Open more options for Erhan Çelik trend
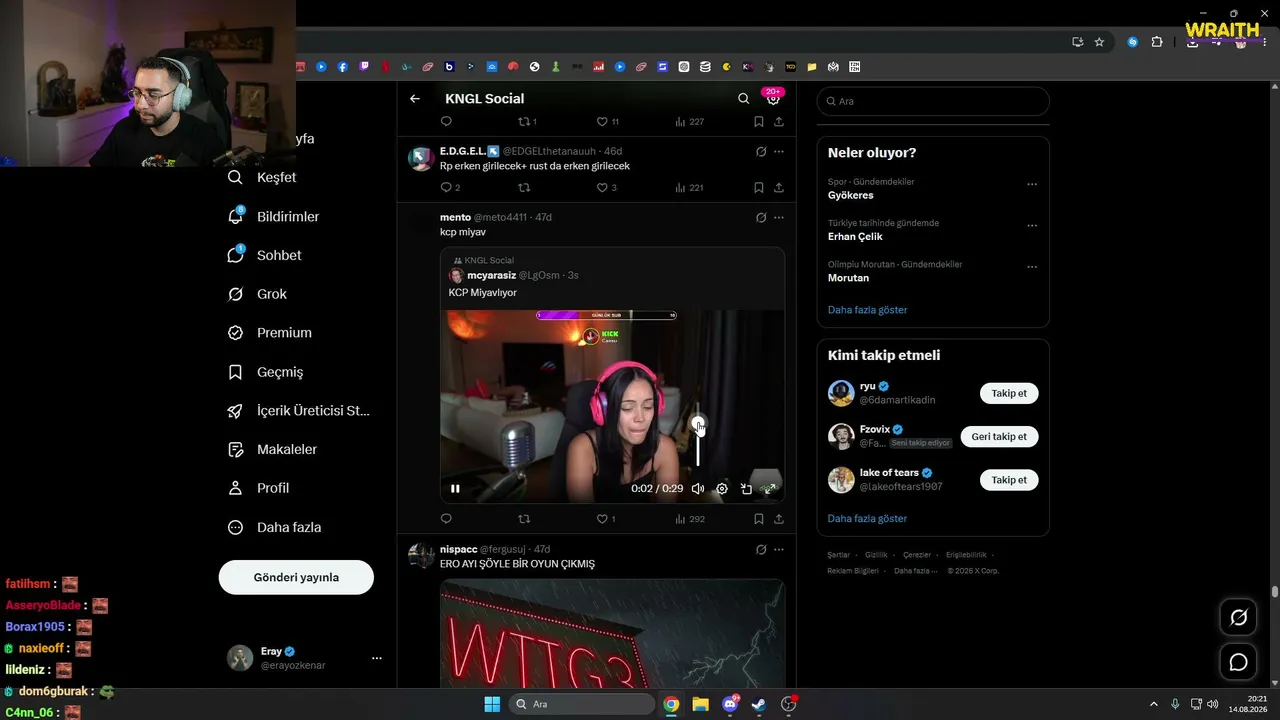Image resolution: width=1280 pixels, height=720 pixels. pyautogui.click(x=1032, y=226)
